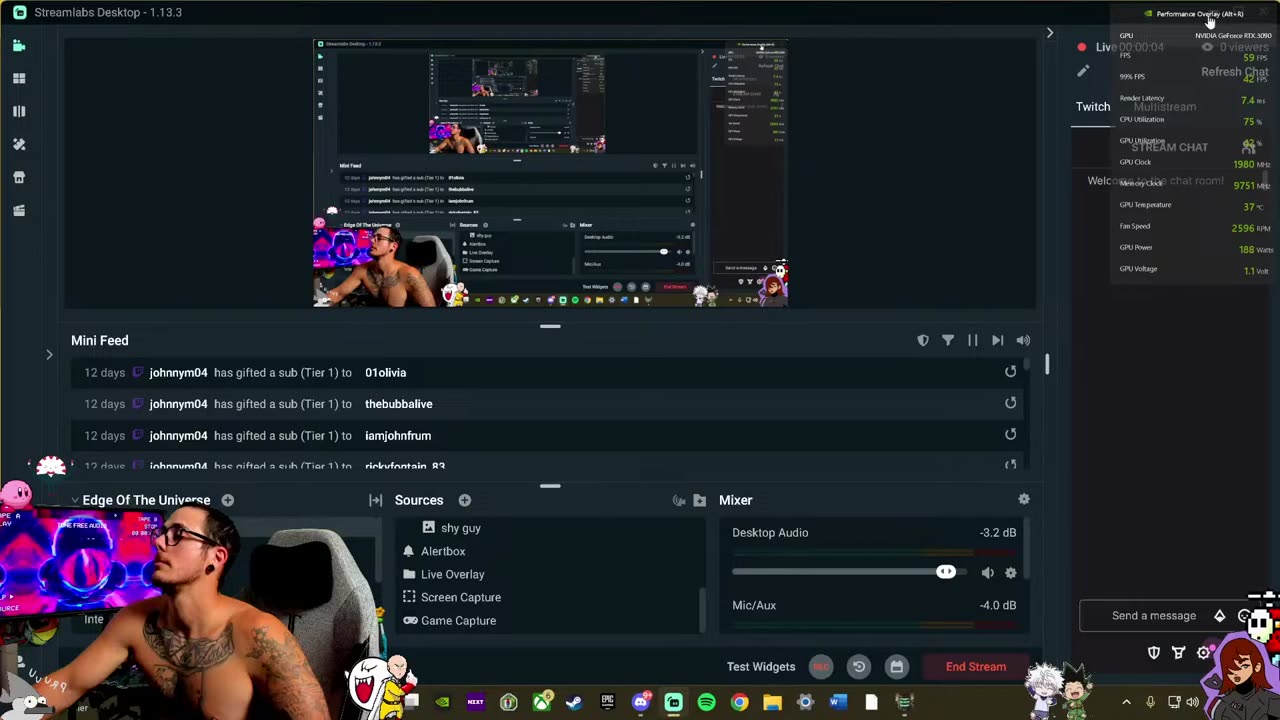Edit stream info with pencil icon
1280x720 pixels.
coord(1083,71)
